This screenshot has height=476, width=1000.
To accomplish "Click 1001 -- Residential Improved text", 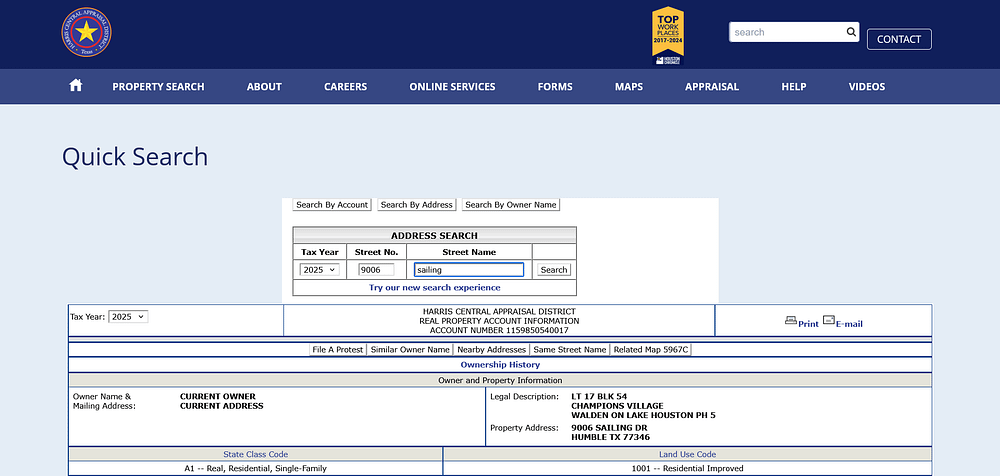I will point(688,468).
